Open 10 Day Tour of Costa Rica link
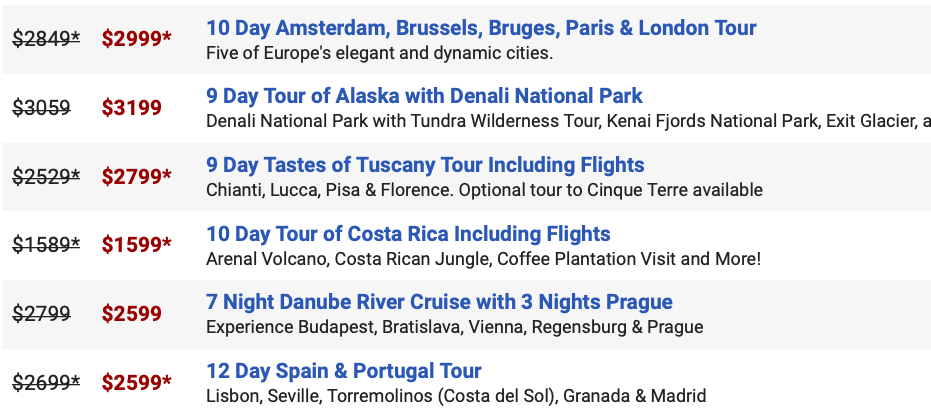Screen dimensions: 931x415 [408, 234]
